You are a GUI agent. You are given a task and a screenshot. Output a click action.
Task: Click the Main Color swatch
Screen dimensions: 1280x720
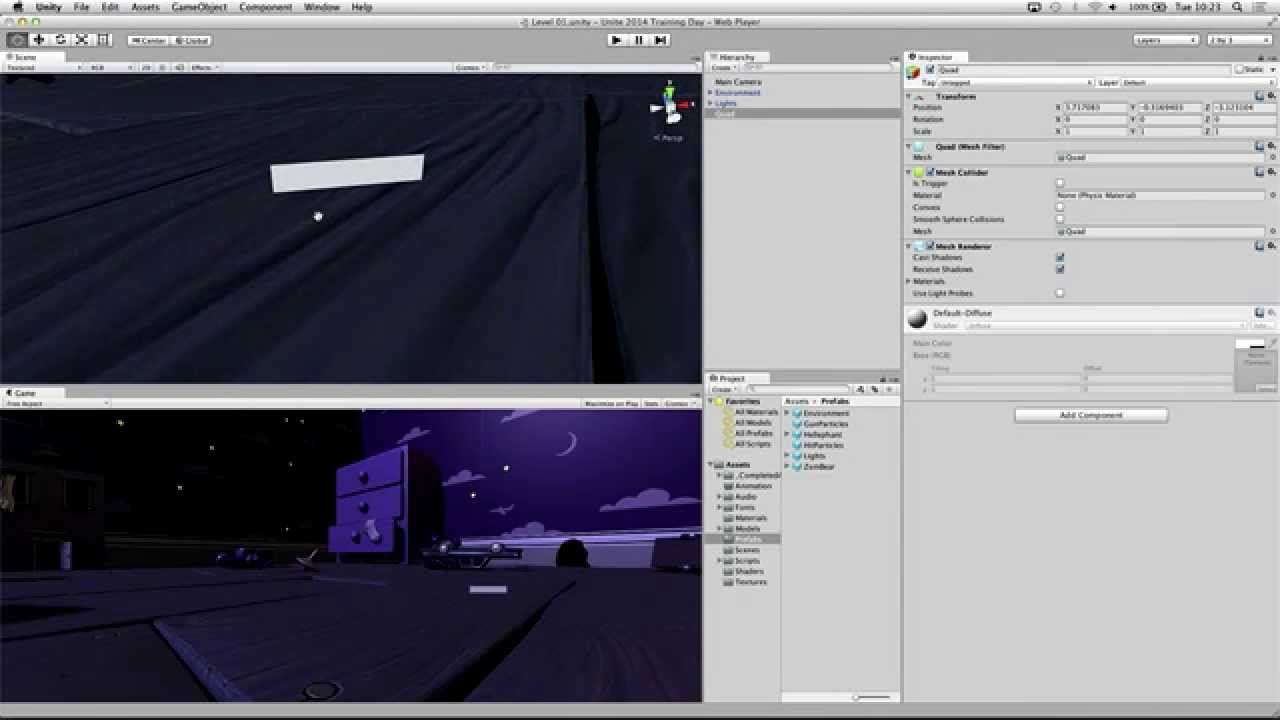1250,344
